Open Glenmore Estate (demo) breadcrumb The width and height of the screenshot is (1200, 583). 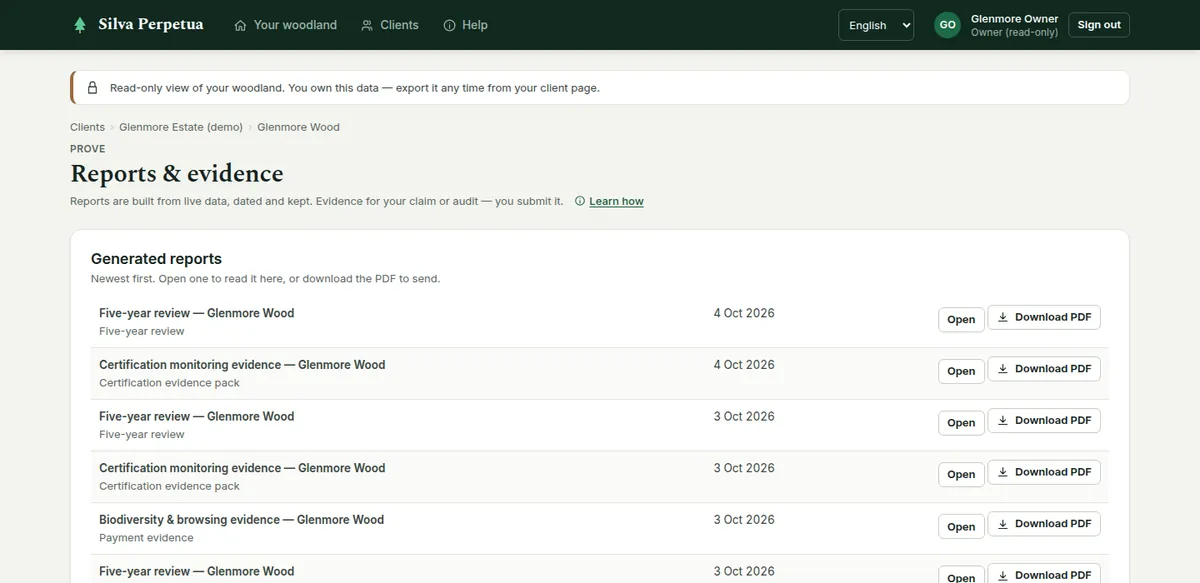point(181,127)
